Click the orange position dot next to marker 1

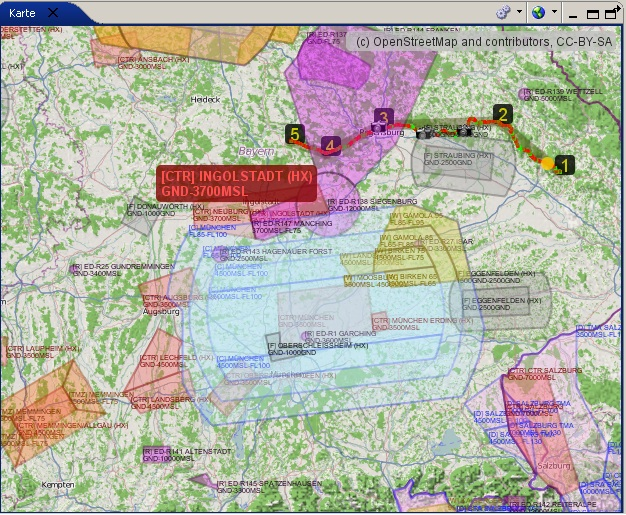coord(548,163)
